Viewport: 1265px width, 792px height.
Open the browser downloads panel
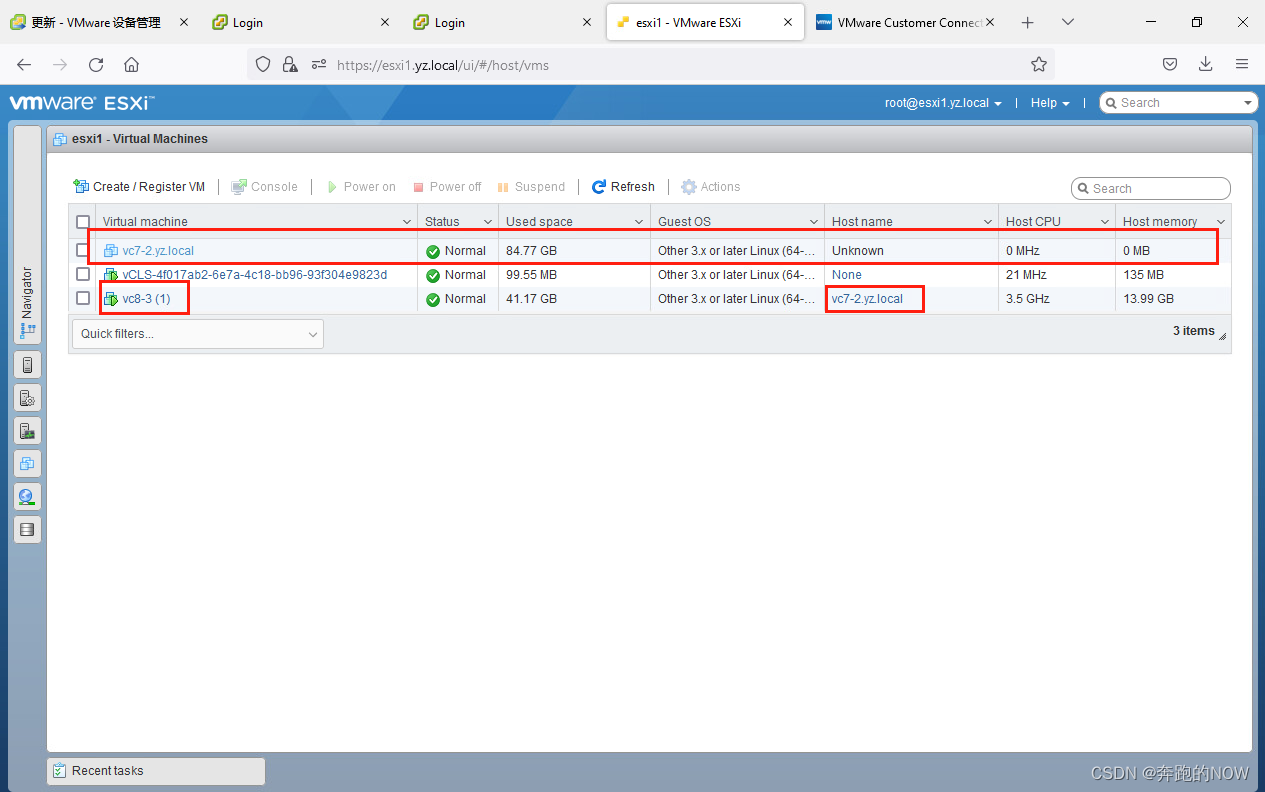click(x=1206, y=64)
